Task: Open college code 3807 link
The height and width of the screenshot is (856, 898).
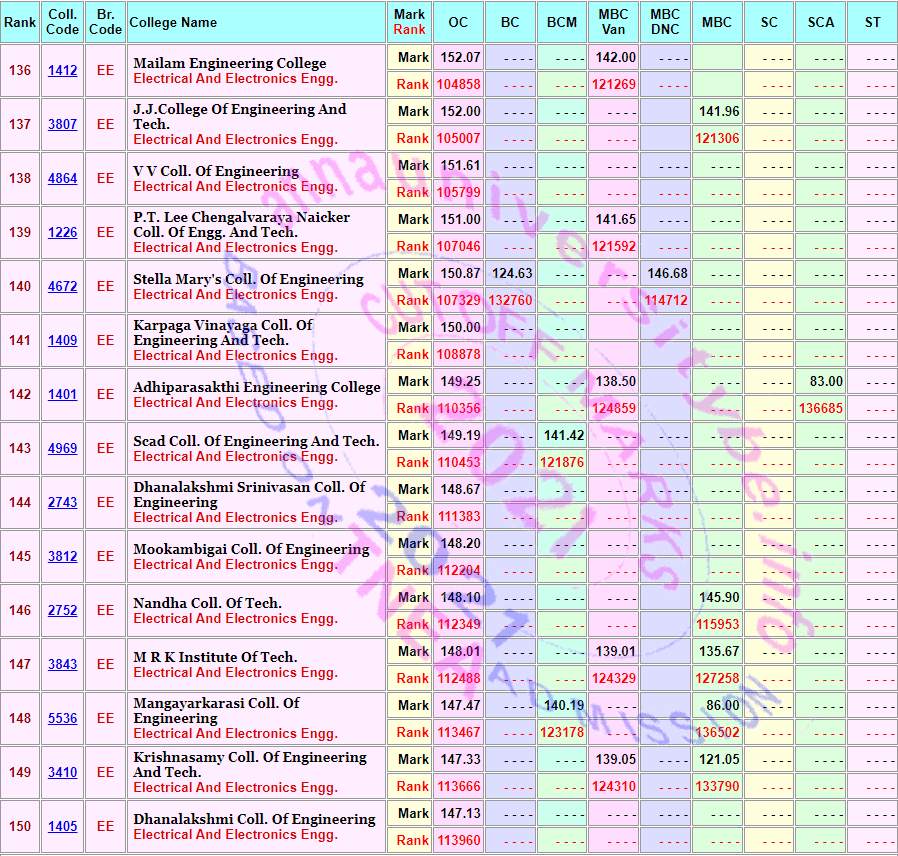Action: coord(62,124)
